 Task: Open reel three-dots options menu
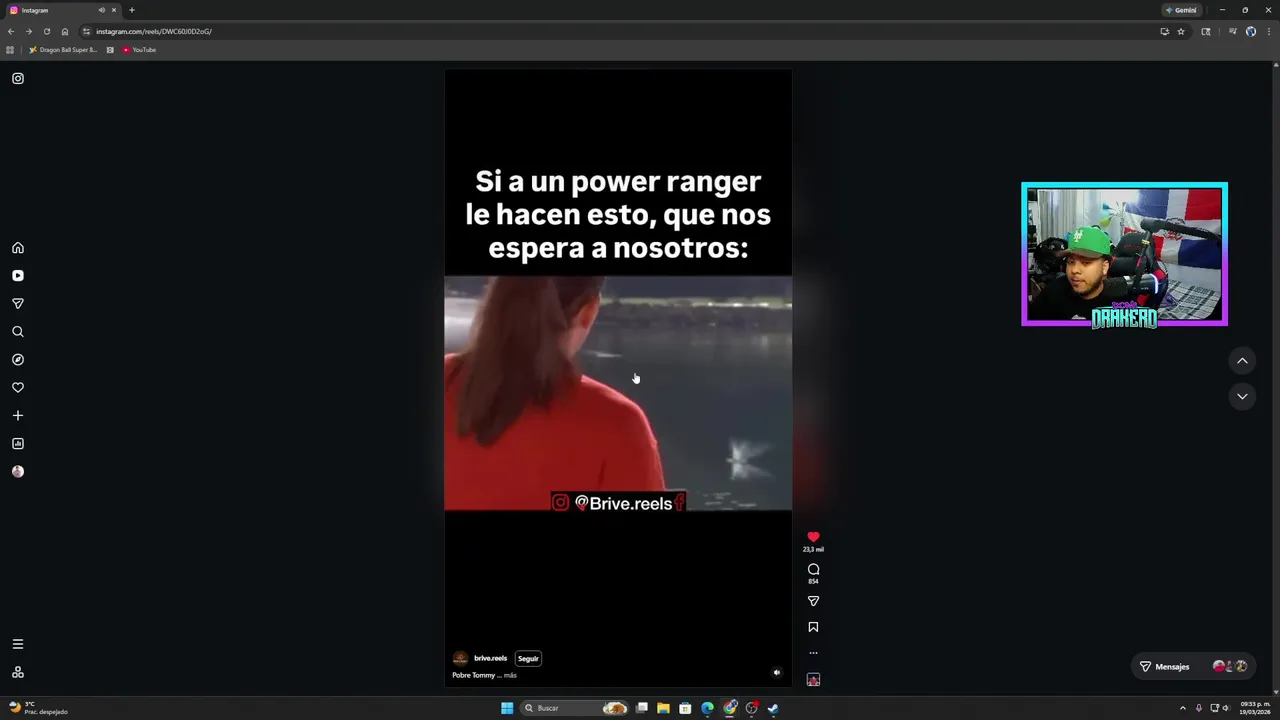(x=813, y=653)
